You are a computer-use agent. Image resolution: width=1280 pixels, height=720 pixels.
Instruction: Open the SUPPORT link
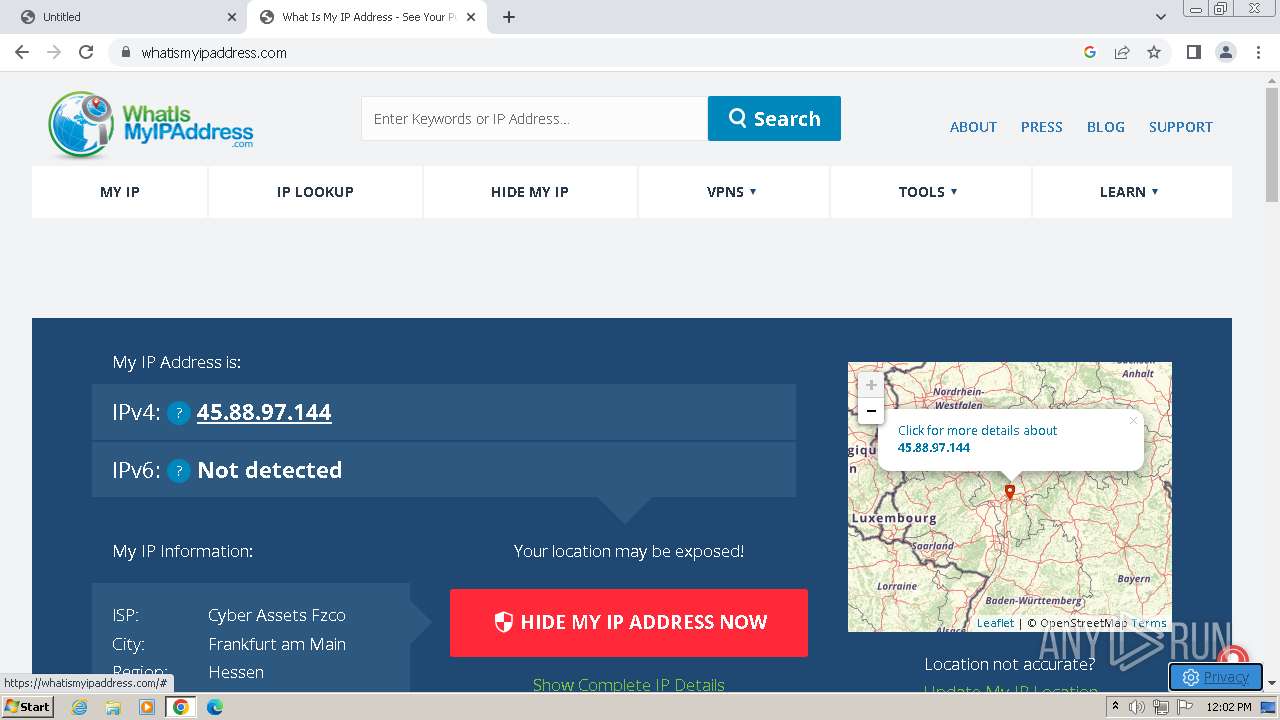1180,127
